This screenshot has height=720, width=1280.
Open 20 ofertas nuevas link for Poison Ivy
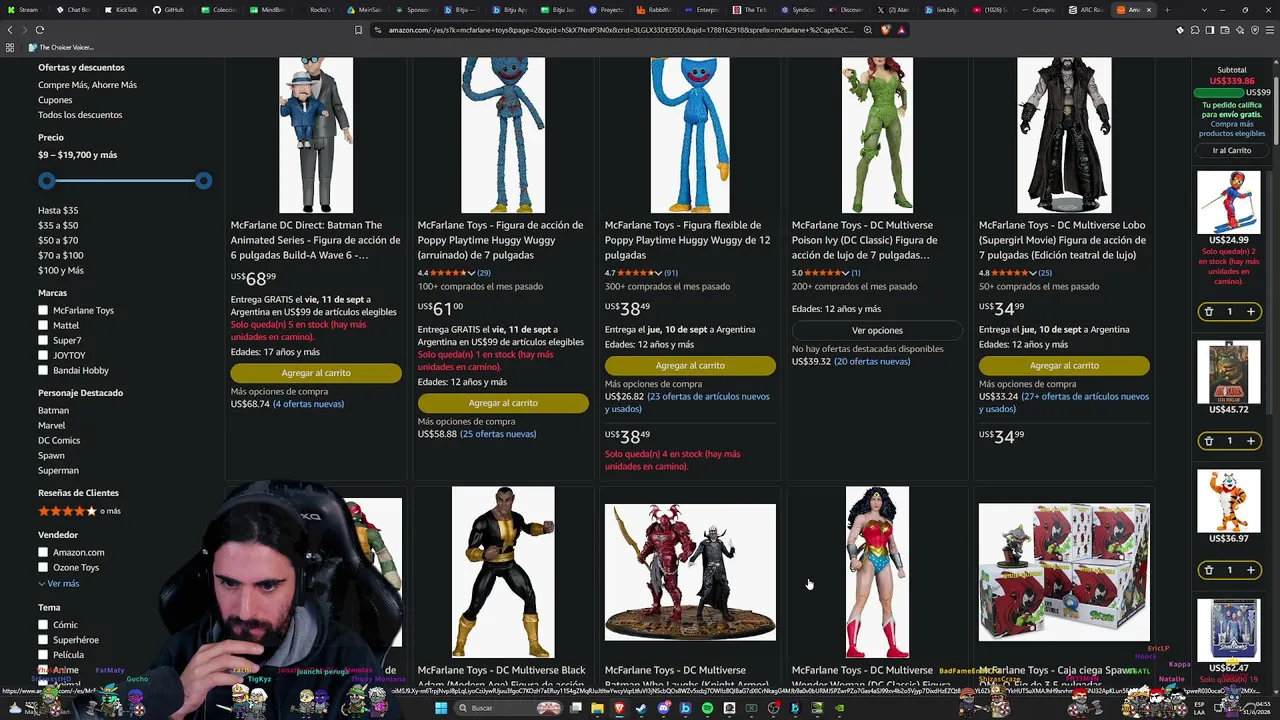(872, 361)
